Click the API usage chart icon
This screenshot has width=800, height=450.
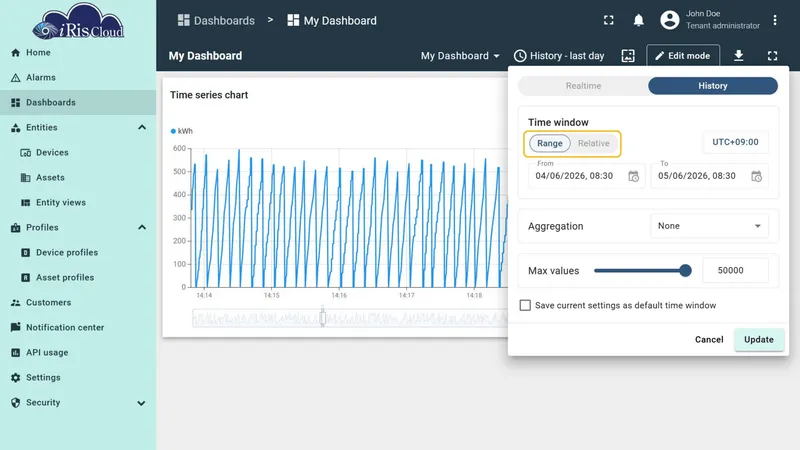click(x=15, y=353)
